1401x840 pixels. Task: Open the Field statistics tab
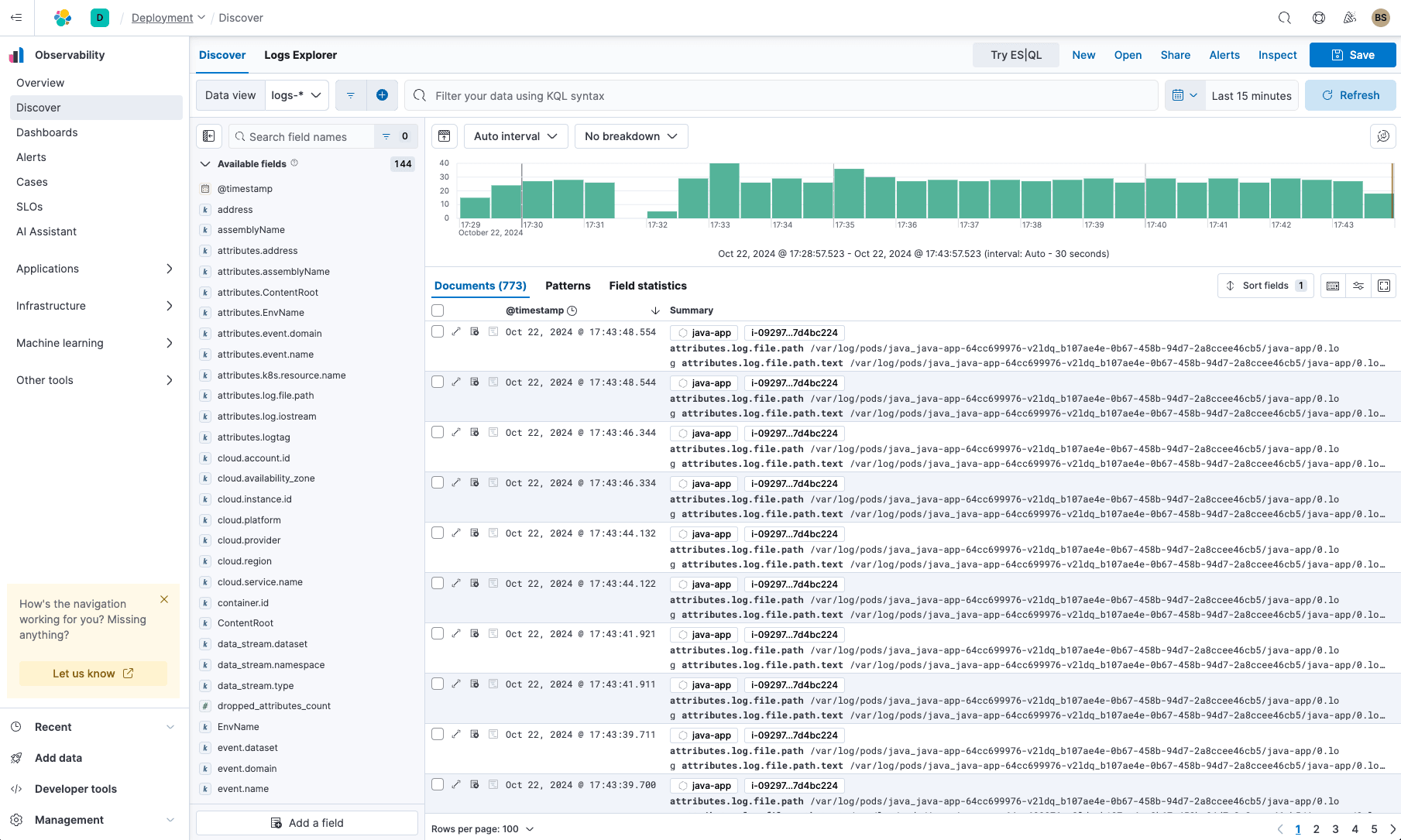coord(647,286)
